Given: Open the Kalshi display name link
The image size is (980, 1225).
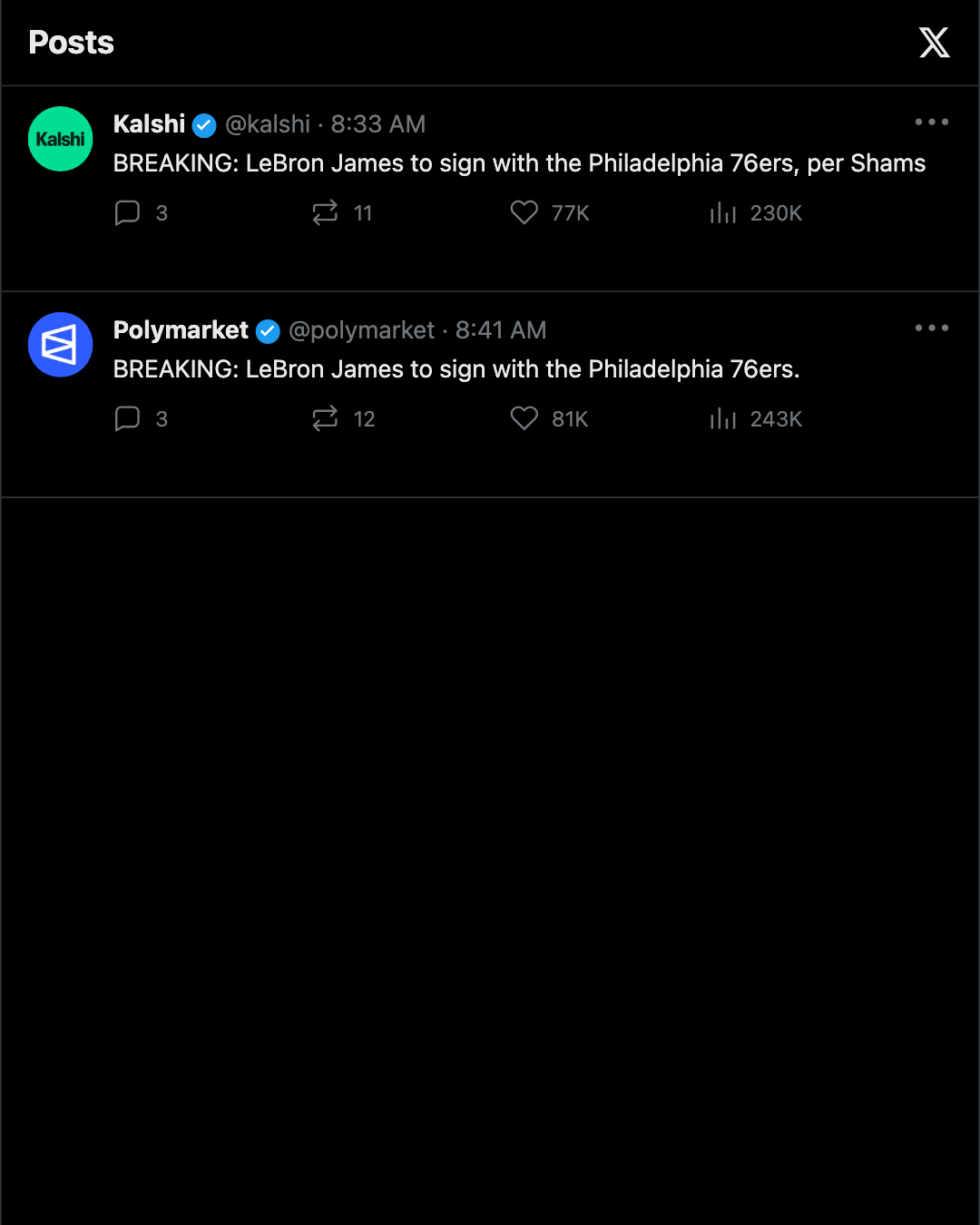Looking at the screenshot, I should (x=149, y=124).
